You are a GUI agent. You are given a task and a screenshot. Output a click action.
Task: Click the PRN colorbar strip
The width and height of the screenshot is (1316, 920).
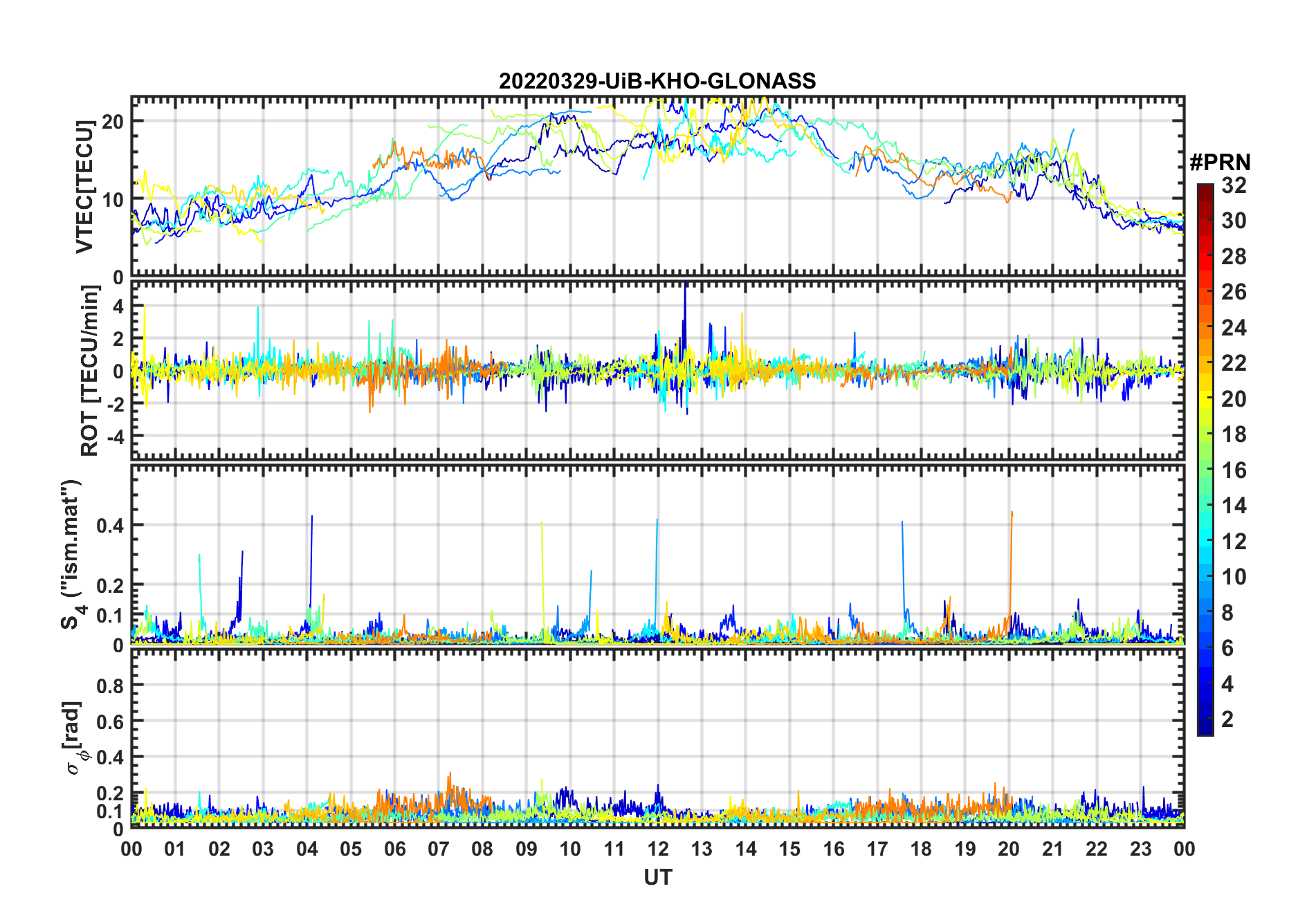(1205, 459)
